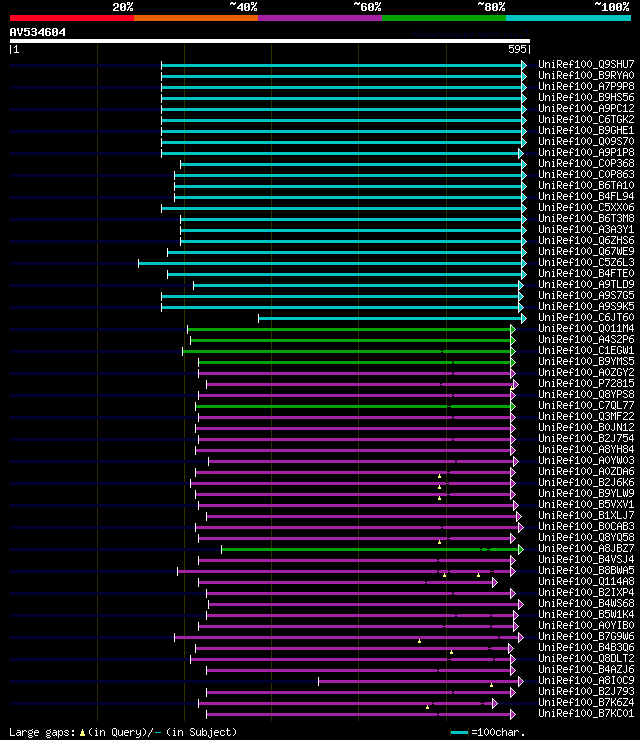This screenshot has height=740, width=640.
Task: Click the purple alignment bar for A0ZDA6
Action: pyautogui.click(x=355, y=472)
